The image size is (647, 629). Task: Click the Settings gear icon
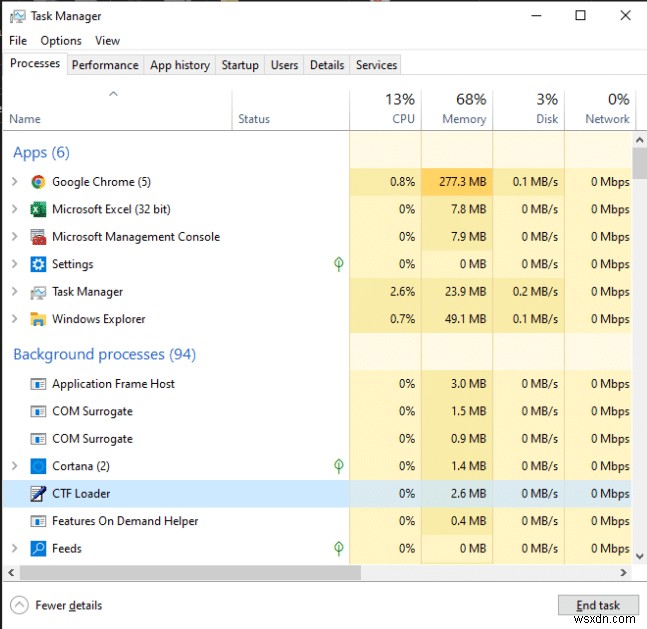coord(38,264)
